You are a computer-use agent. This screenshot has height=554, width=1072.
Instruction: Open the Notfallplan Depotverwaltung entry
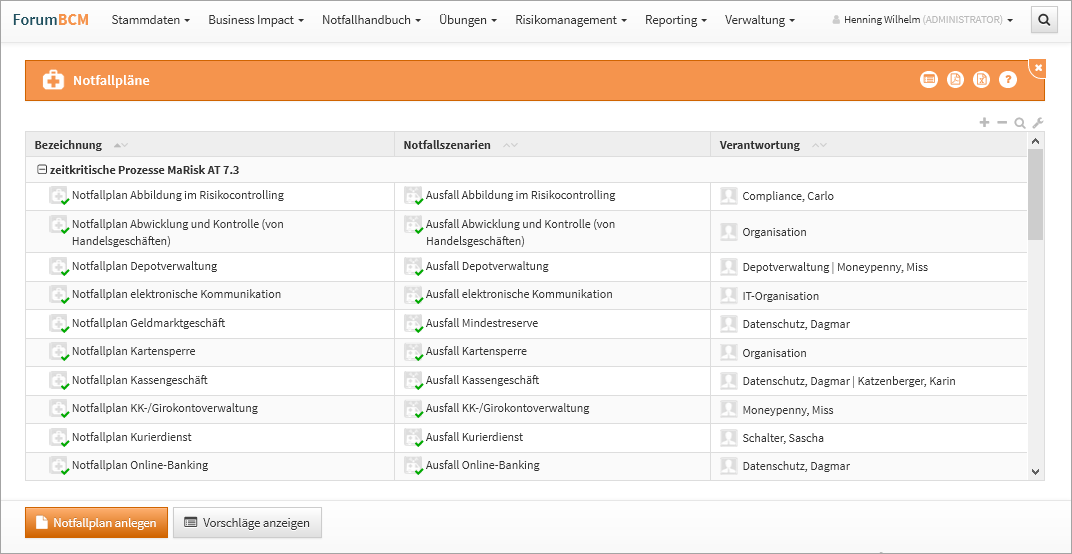144,267
